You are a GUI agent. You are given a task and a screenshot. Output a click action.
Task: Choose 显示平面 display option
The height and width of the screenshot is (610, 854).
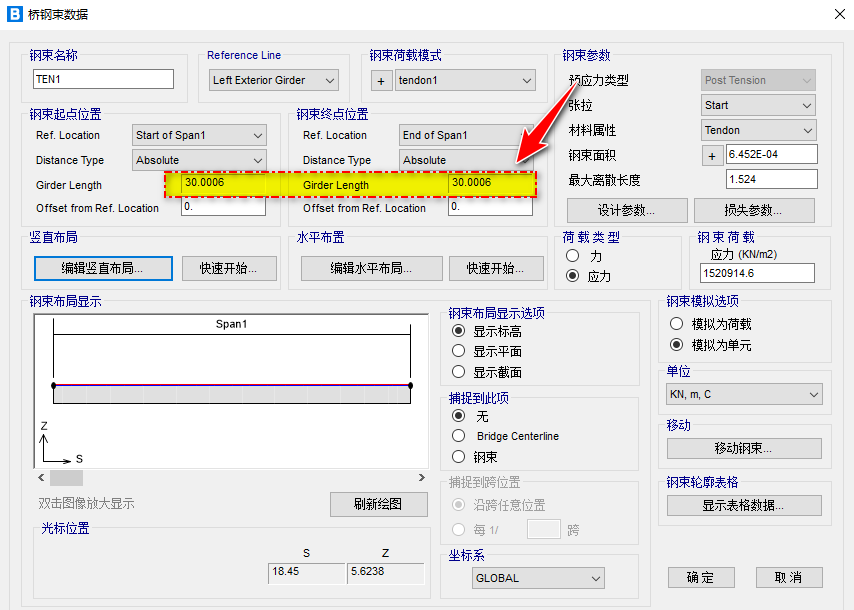(459, 351)
